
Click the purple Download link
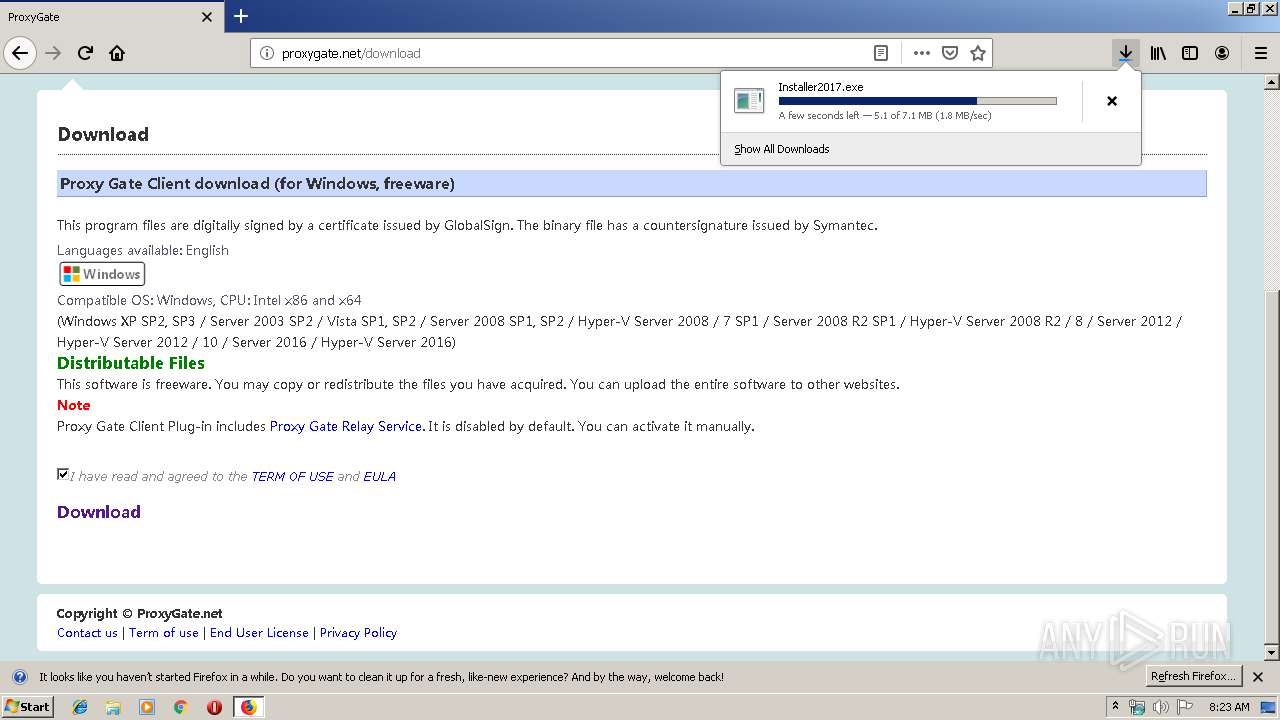click(99, 512)
